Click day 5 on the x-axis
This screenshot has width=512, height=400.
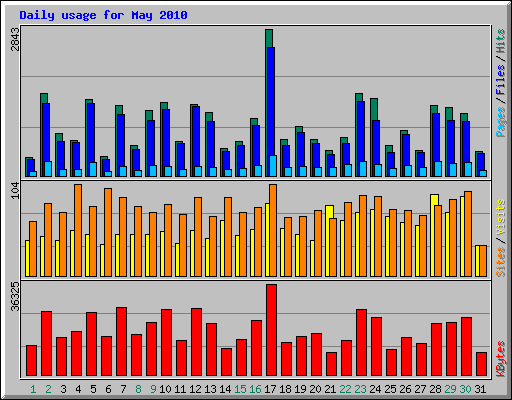click(93, 389)
